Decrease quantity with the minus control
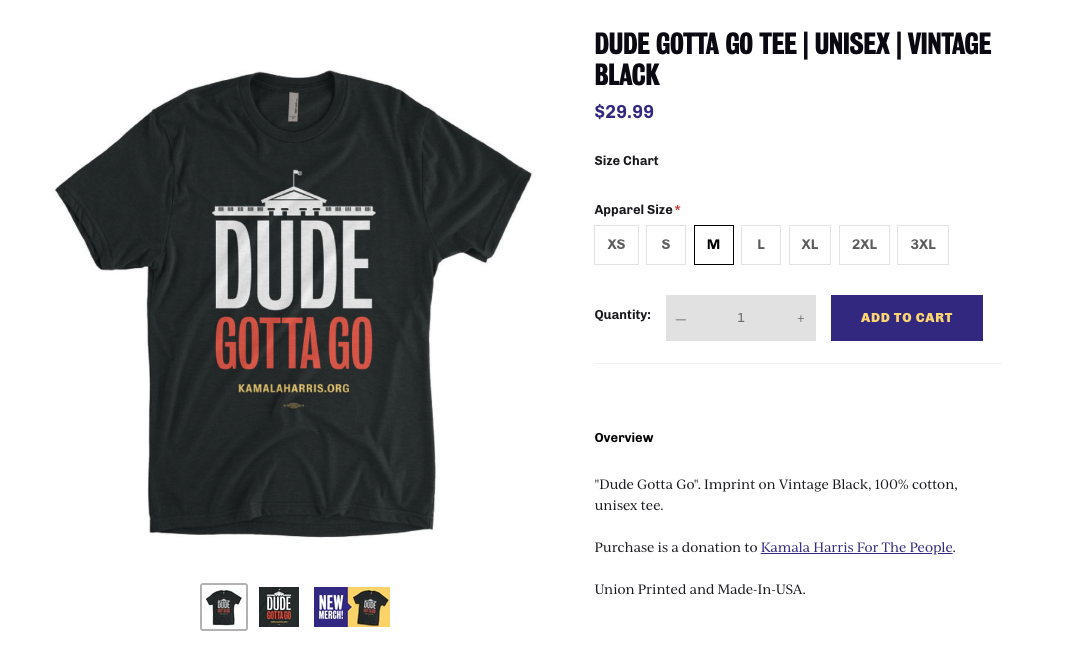This screenshot has height=647, width=1075. tap(681, 317)
